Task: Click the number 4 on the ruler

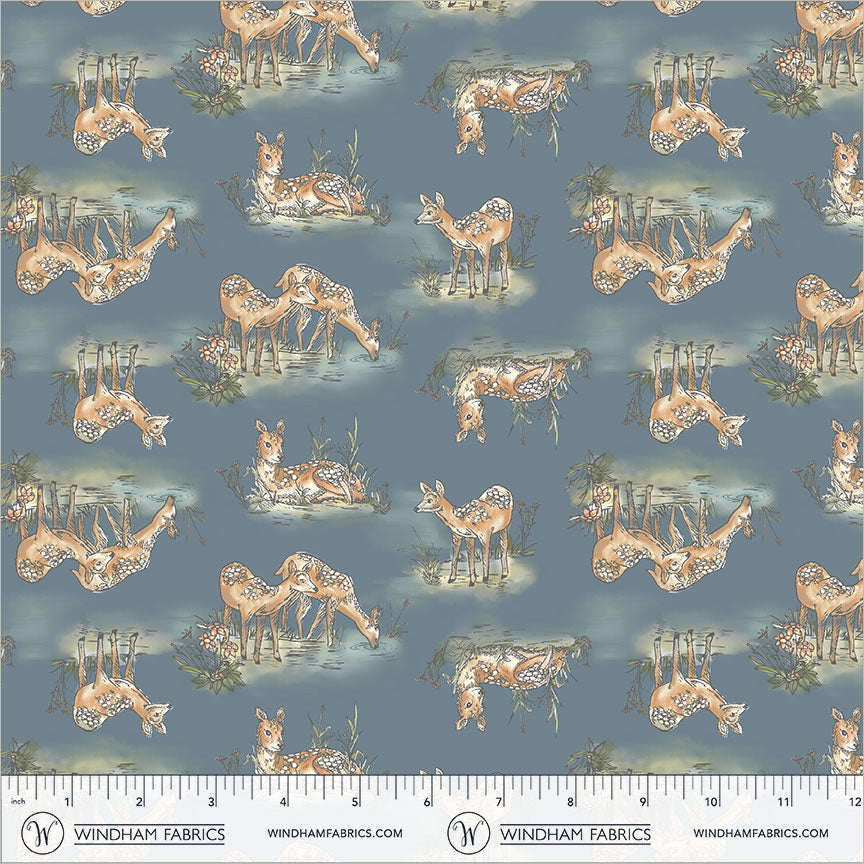Action: (283, 802)
